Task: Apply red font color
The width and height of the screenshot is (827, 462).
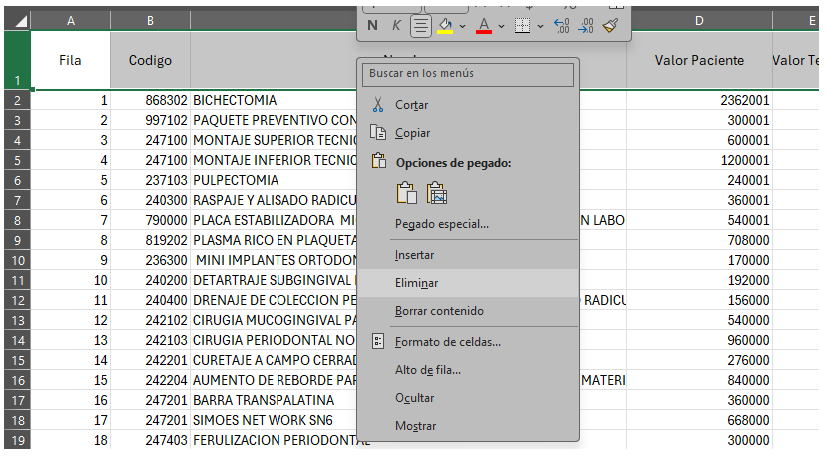Action: (484, 26)
